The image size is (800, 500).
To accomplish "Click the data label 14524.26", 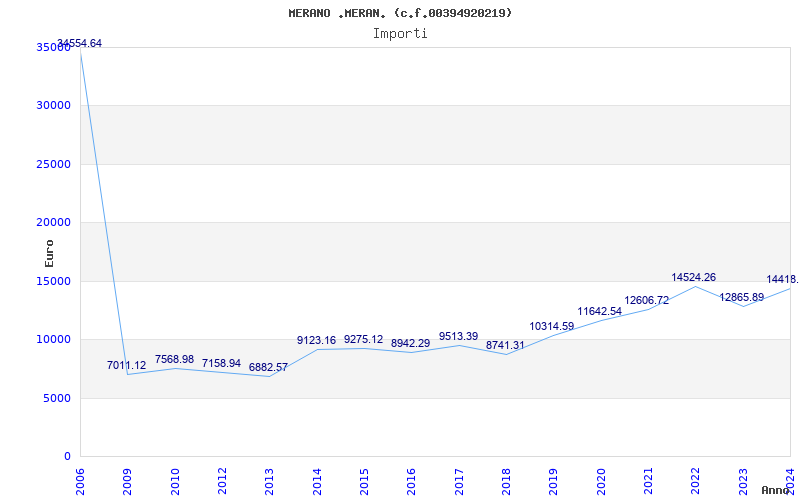I will 693,278.
